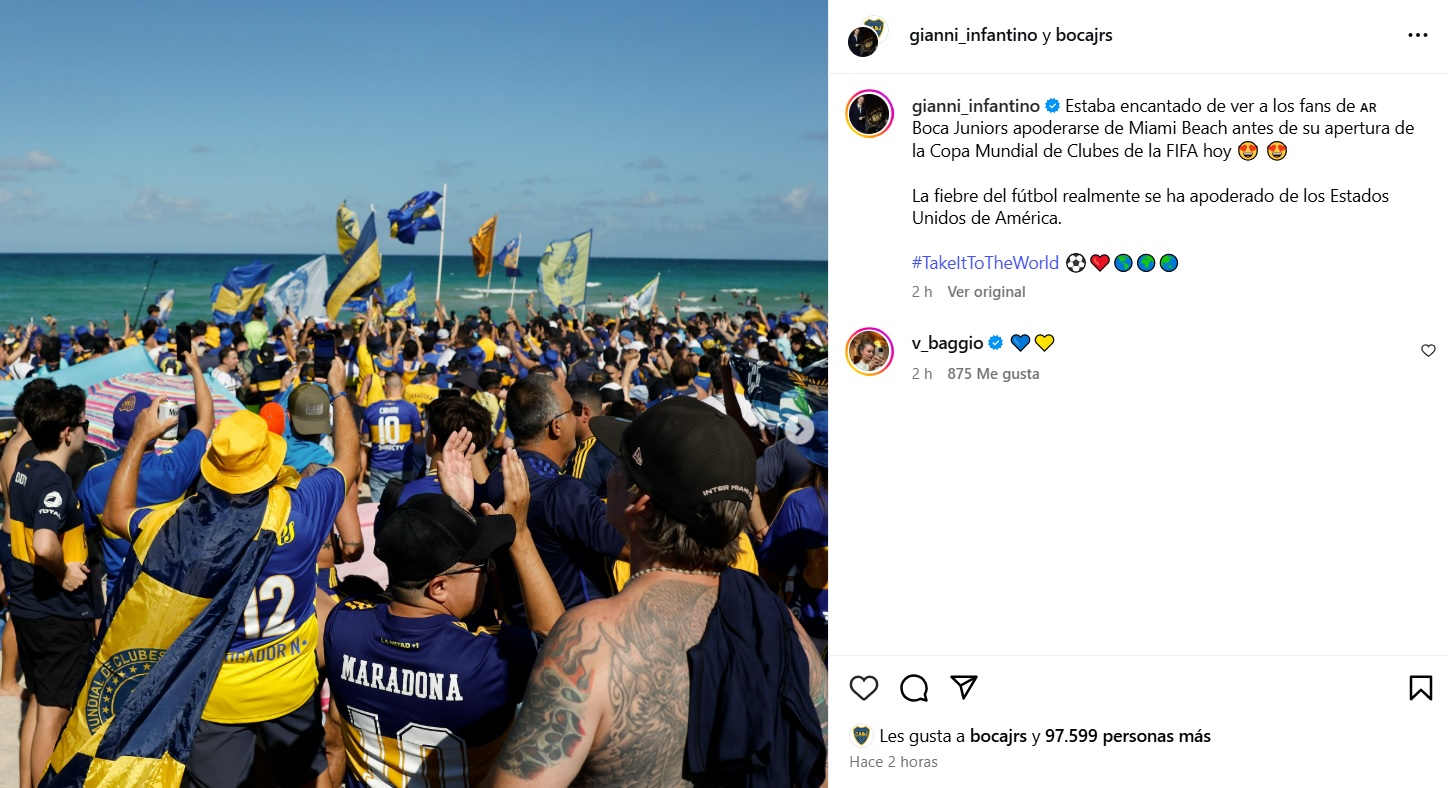The width and height of the screenshot is (1448, 788).
Task: Click the Boca Juniors badge beside likes
Action: pyautogui.click(x=861, y=736)
